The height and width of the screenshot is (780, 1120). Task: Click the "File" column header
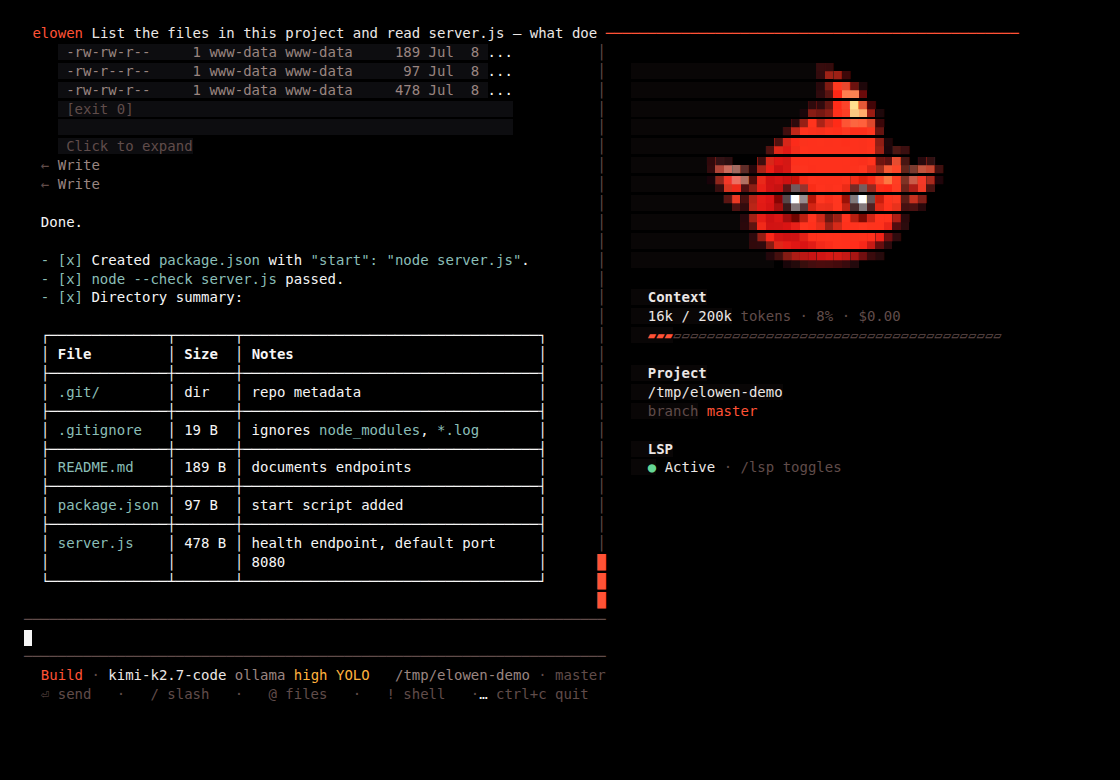(x=74, y=354)
